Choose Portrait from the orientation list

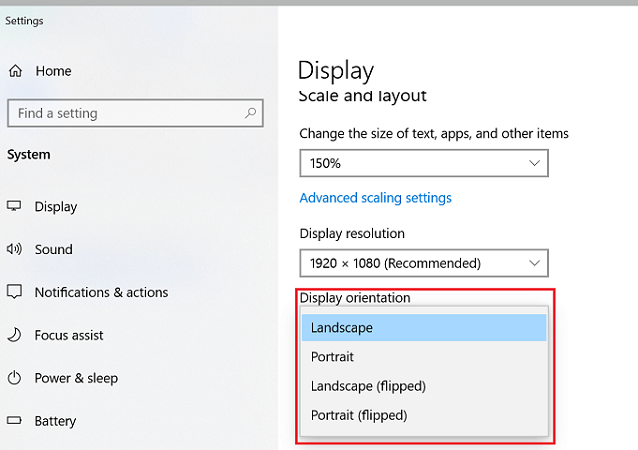click(x=424, y=357)
